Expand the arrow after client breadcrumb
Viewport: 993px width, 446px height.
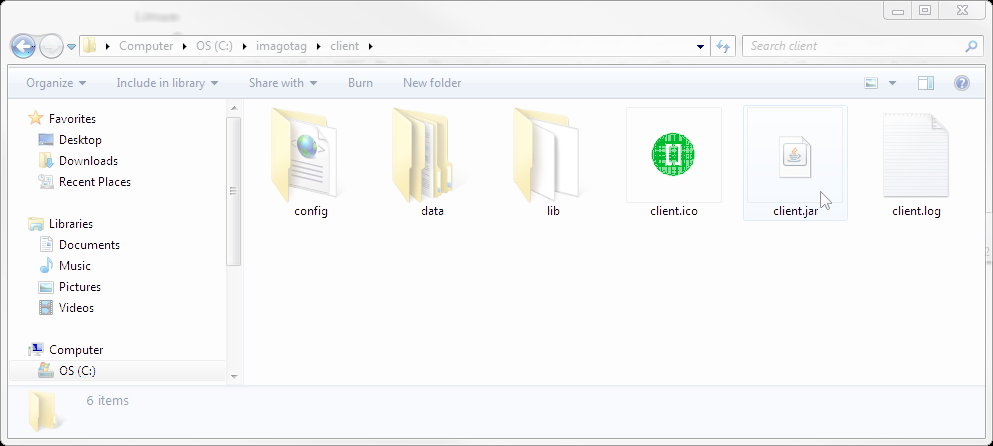pyautogui.click(x=370, y=46)
